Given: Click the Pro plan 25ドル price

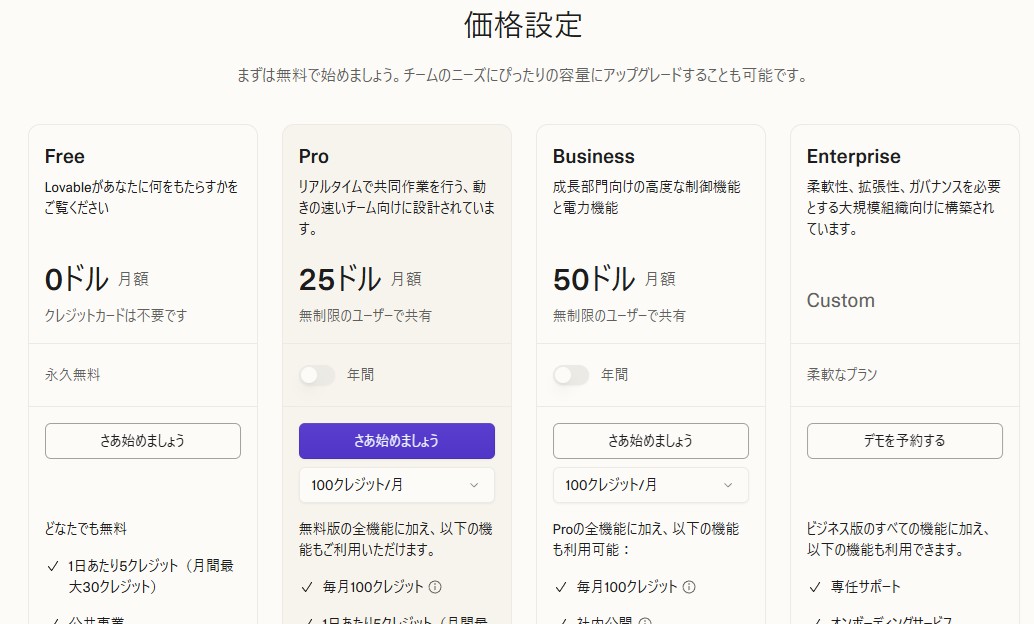Looking at the screenshot, I should tap(340, 279).
